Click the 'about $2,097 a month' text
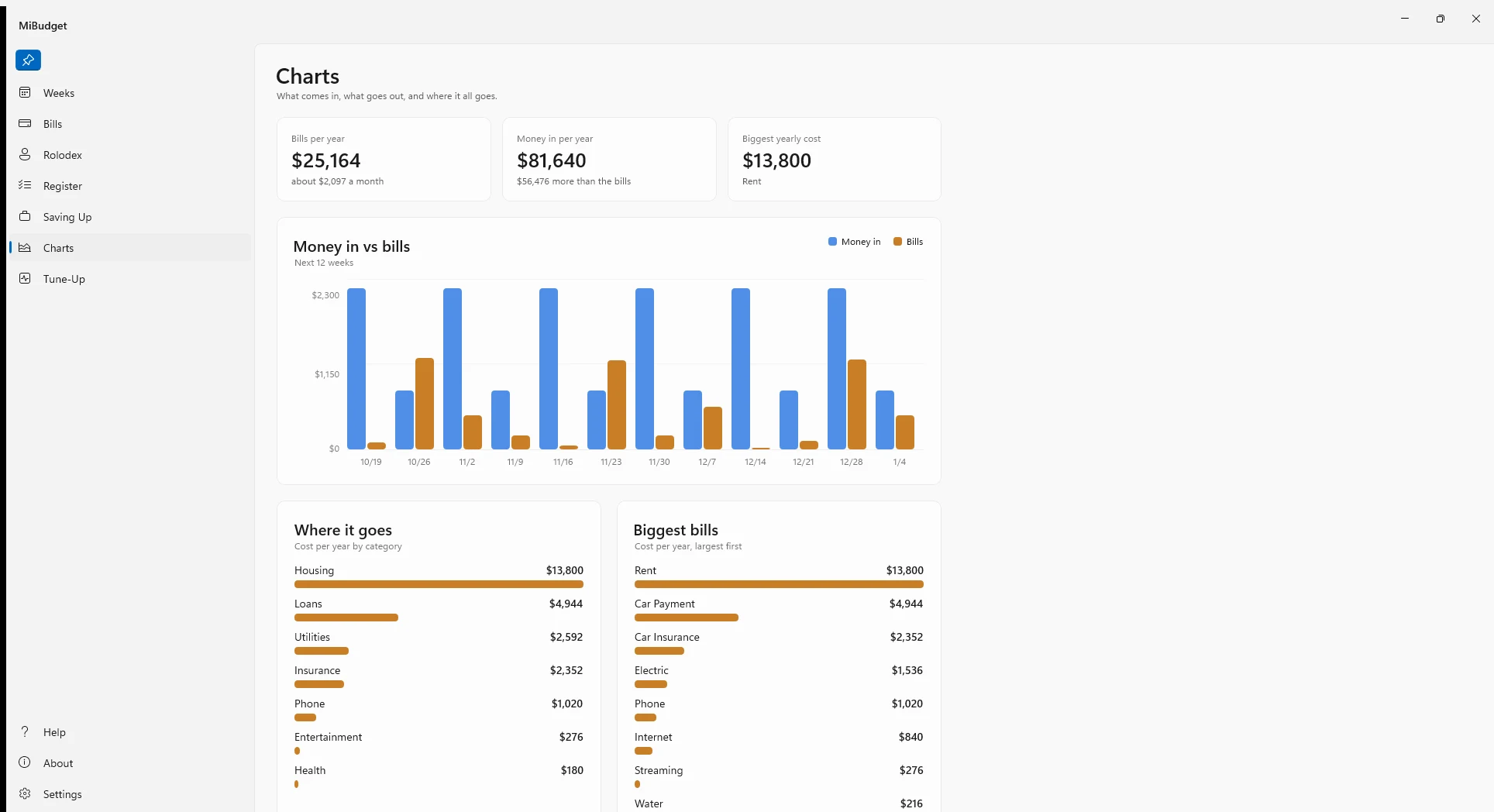 [338, 181]
